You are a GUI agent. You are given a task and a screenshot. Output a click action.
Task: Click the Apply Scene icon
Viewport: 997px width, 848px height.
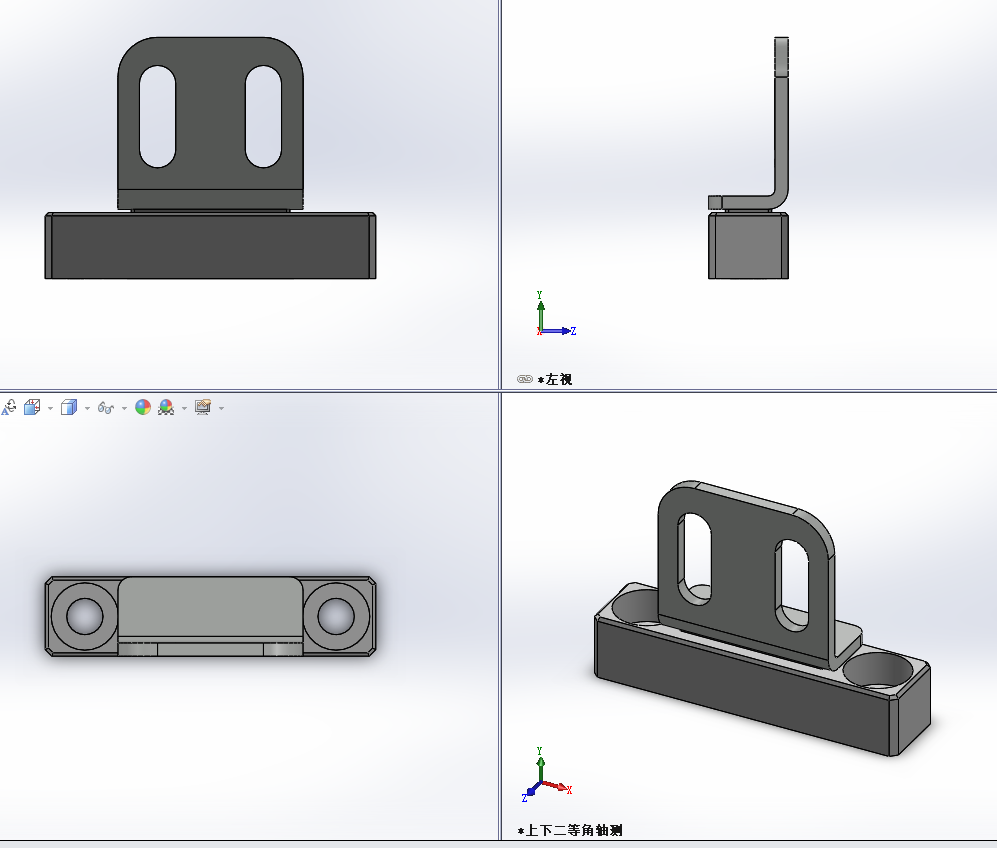click(x=167, y=407)
